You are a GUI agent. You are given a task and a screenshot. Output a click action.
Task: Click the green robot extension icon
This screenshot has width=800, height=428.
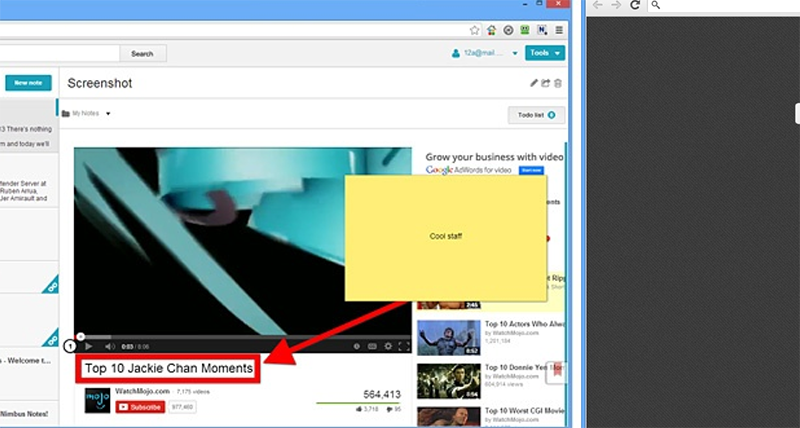[525, 30]
